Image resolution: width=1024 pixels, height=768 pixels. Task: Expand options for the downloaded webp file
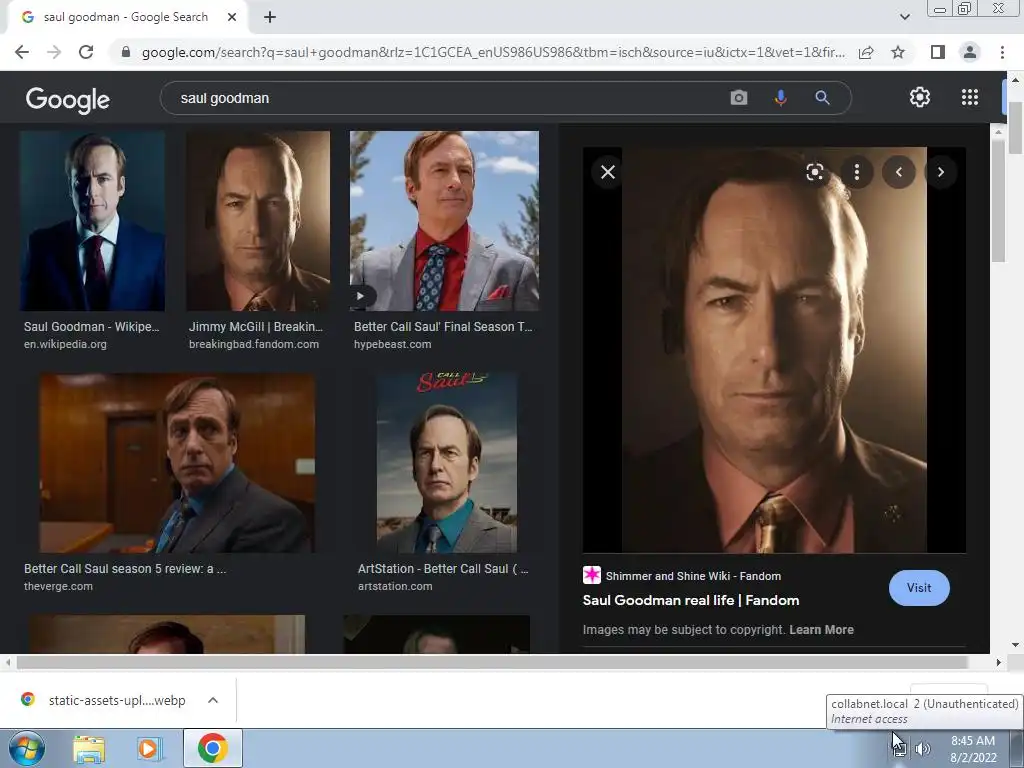[213, 700]
